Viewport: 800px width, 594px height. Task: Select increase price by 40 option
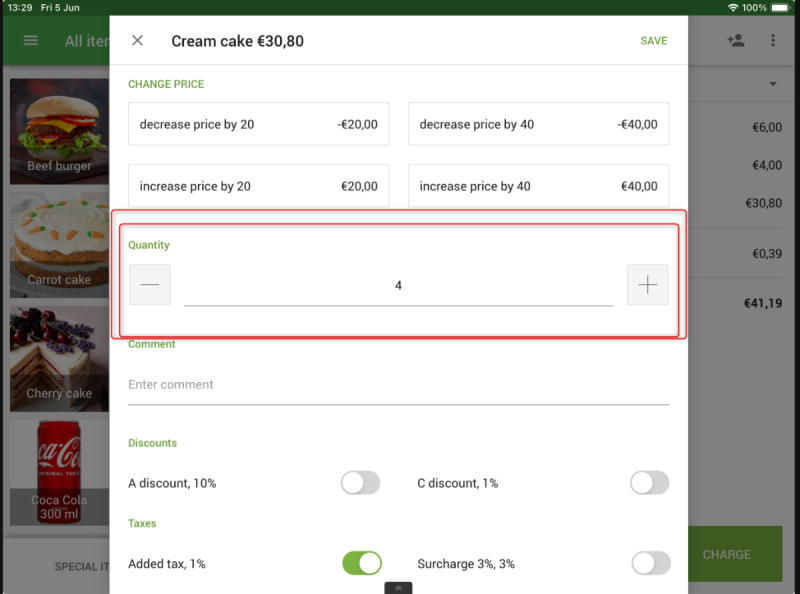538,186
